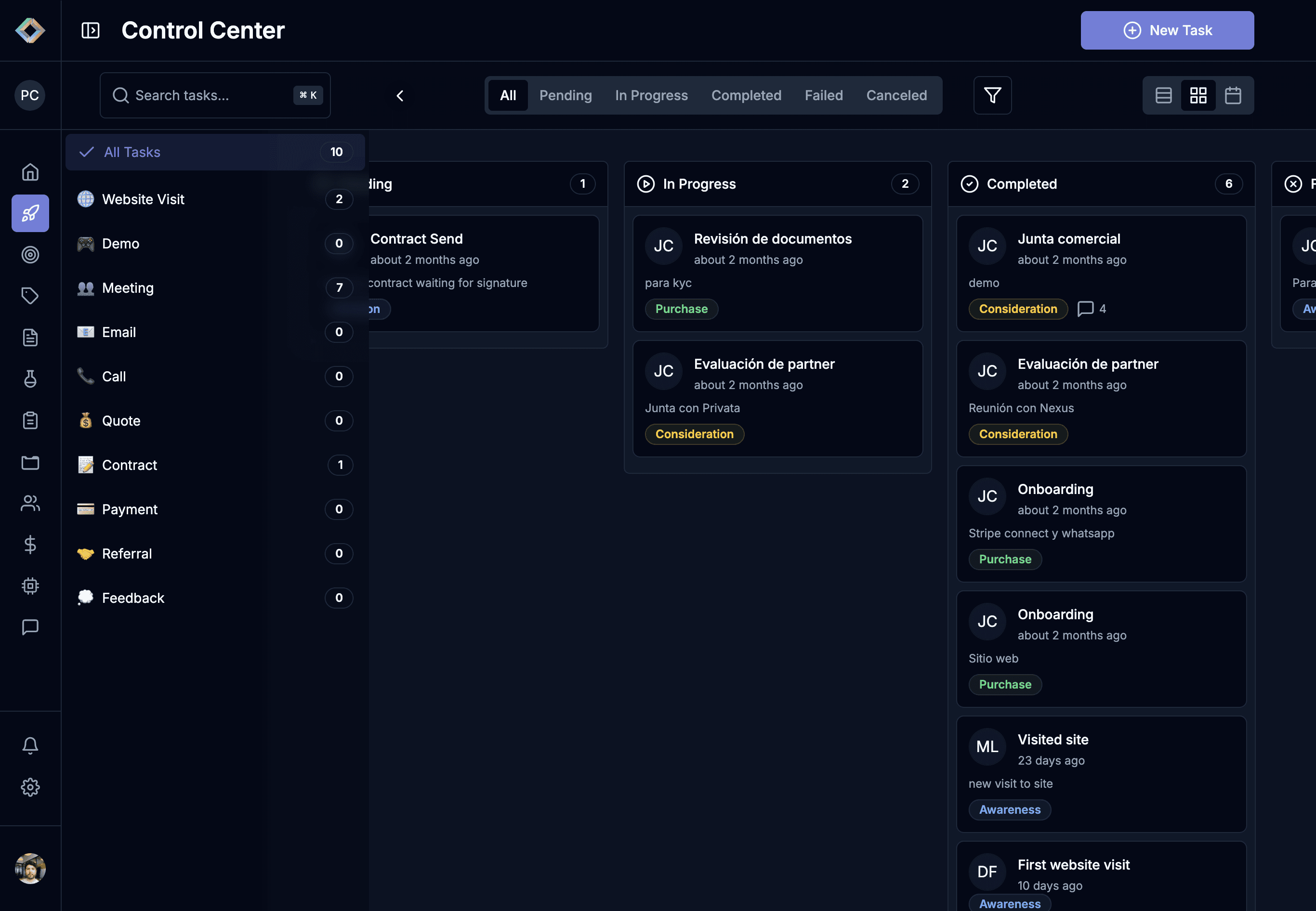
Task: Open the home icon in the sidebar
Action: (30, 172)
